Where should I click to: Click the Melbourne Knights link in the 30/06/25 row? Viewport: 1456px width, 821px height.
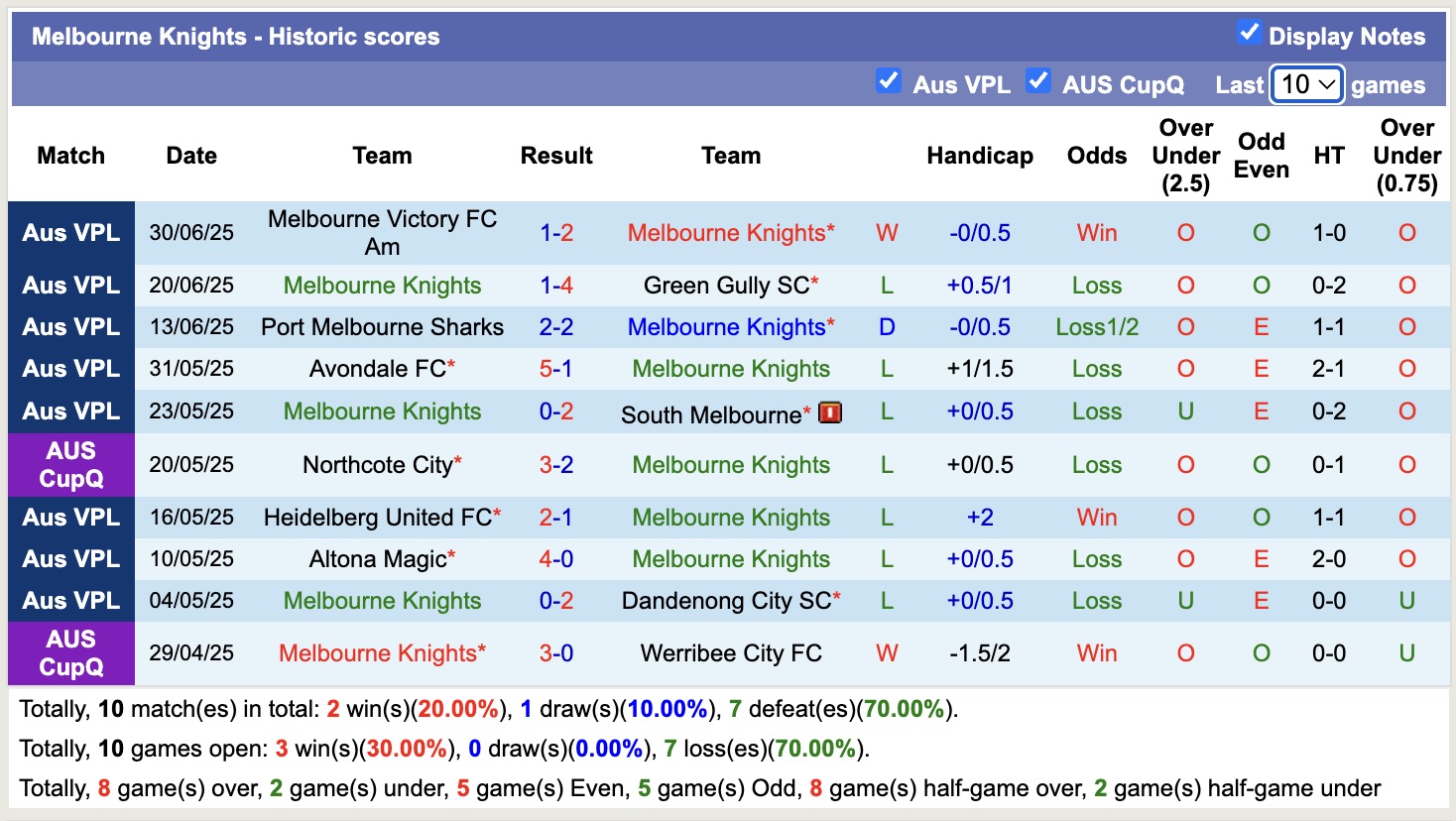point(730,233)
